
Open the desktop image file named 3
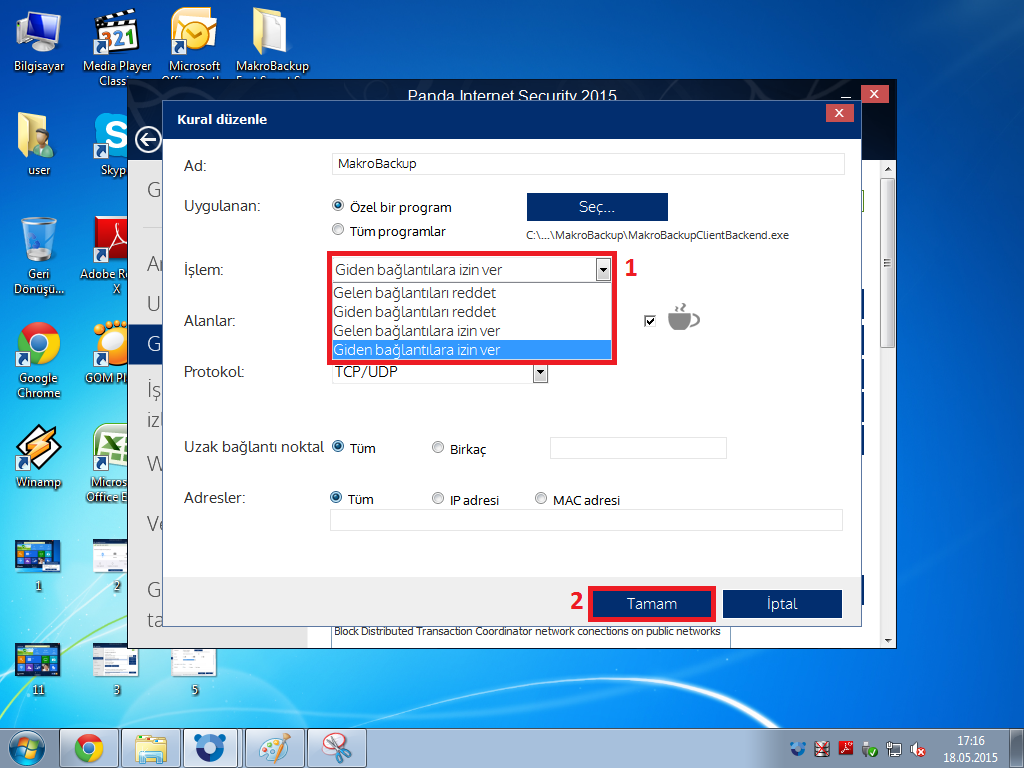(116, 669)
